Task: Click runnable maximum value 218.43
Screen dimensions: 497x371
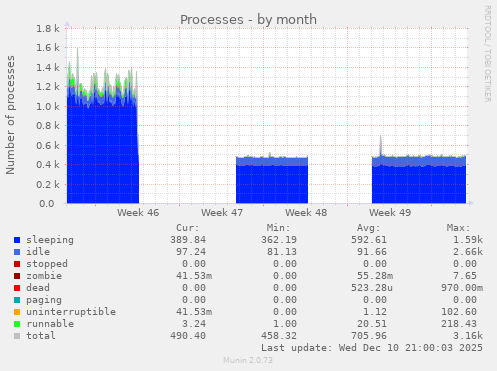Action: pyautogui.click(x=459, y=324)
